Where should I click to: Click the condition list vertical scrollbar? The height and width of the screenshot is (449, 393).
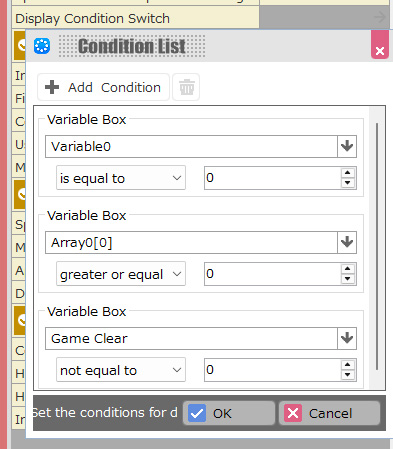[x=377, y=246]
